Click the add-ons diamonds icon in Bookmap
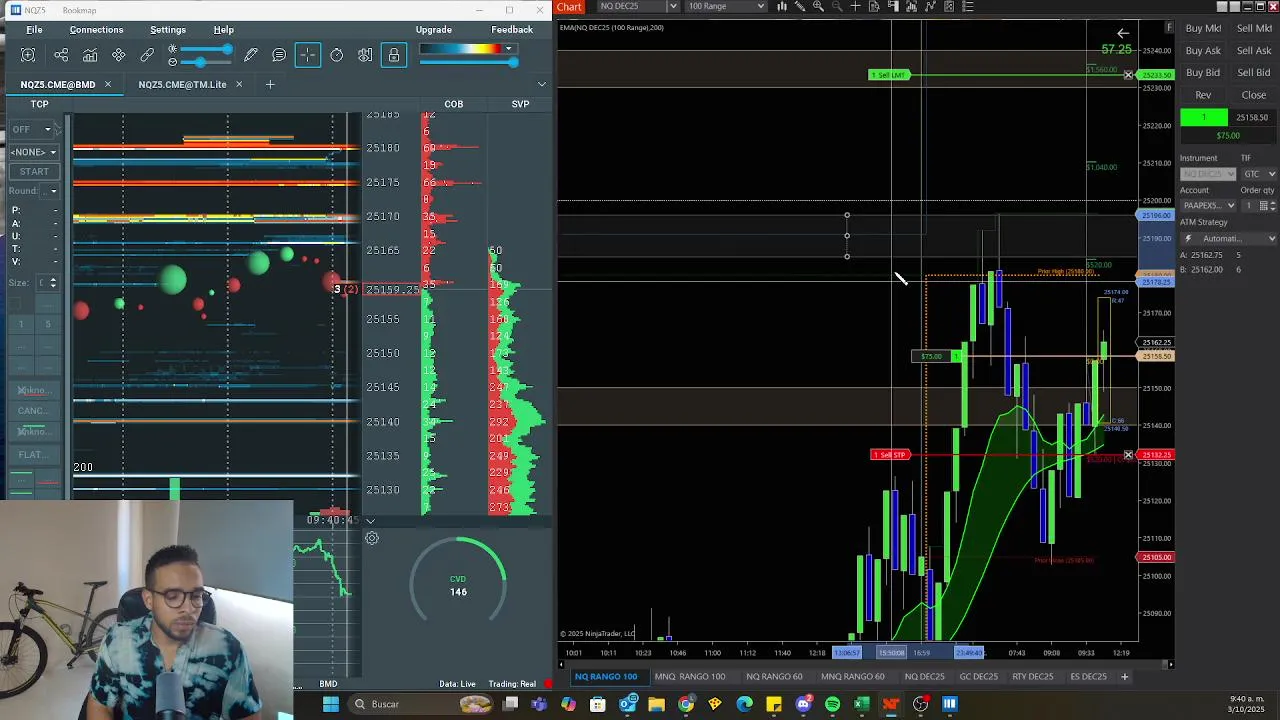The width and height of the screenshot is (1280, 720). click(x=119, y=55)
